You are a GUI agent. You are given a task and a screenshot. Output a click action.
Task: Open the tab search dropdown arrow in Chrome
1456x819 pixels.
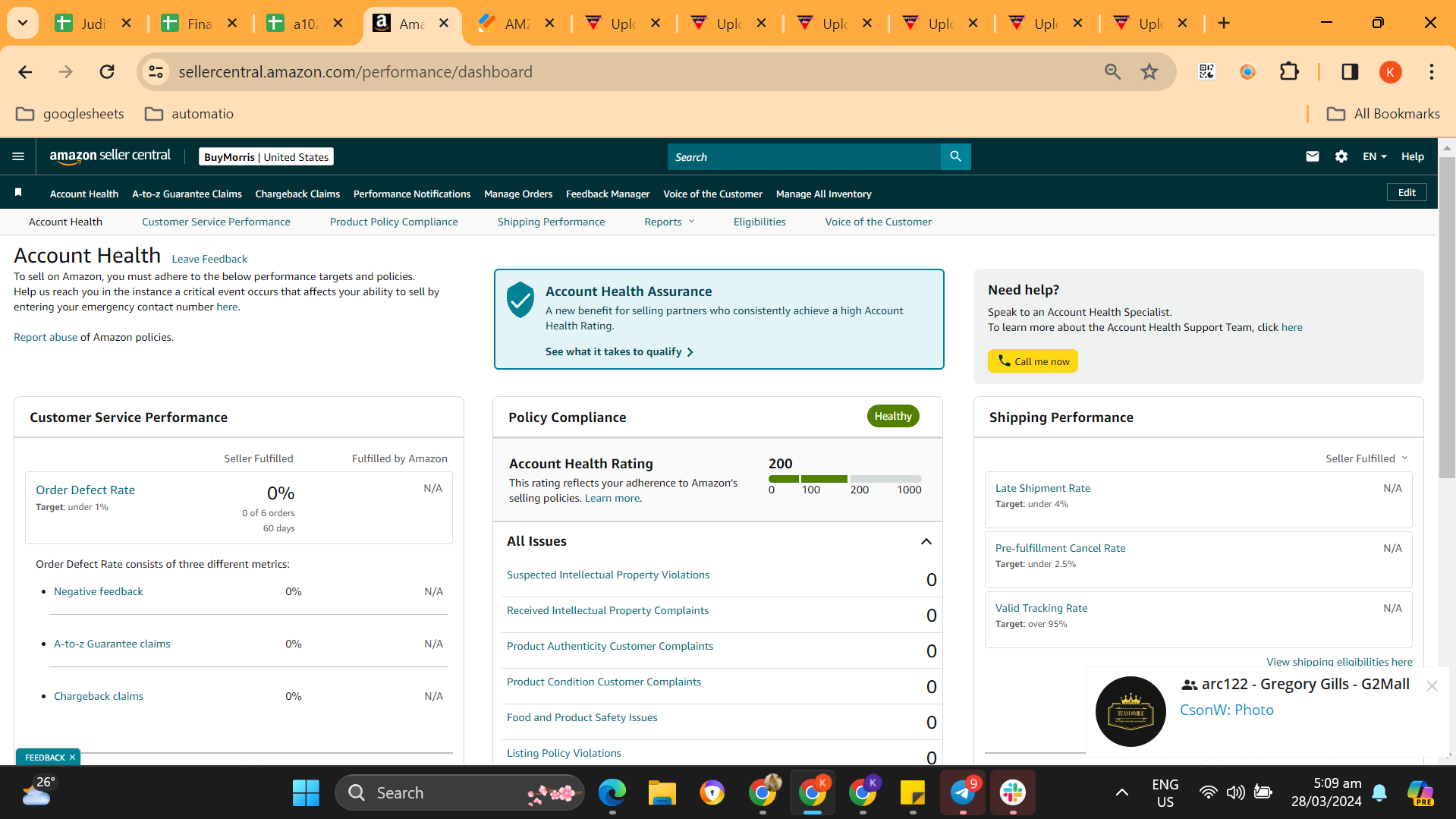coord(23,24)
